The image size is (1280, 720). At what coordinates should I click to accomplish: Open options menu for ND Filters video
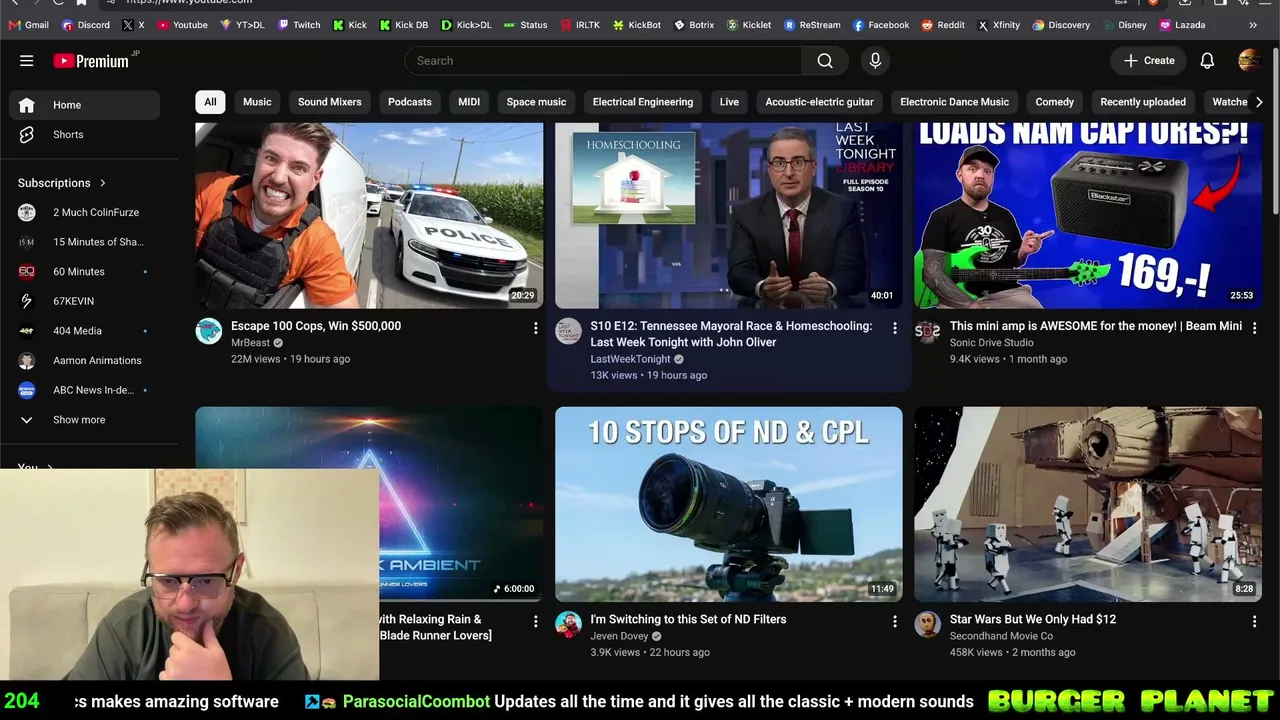(895, 621)
